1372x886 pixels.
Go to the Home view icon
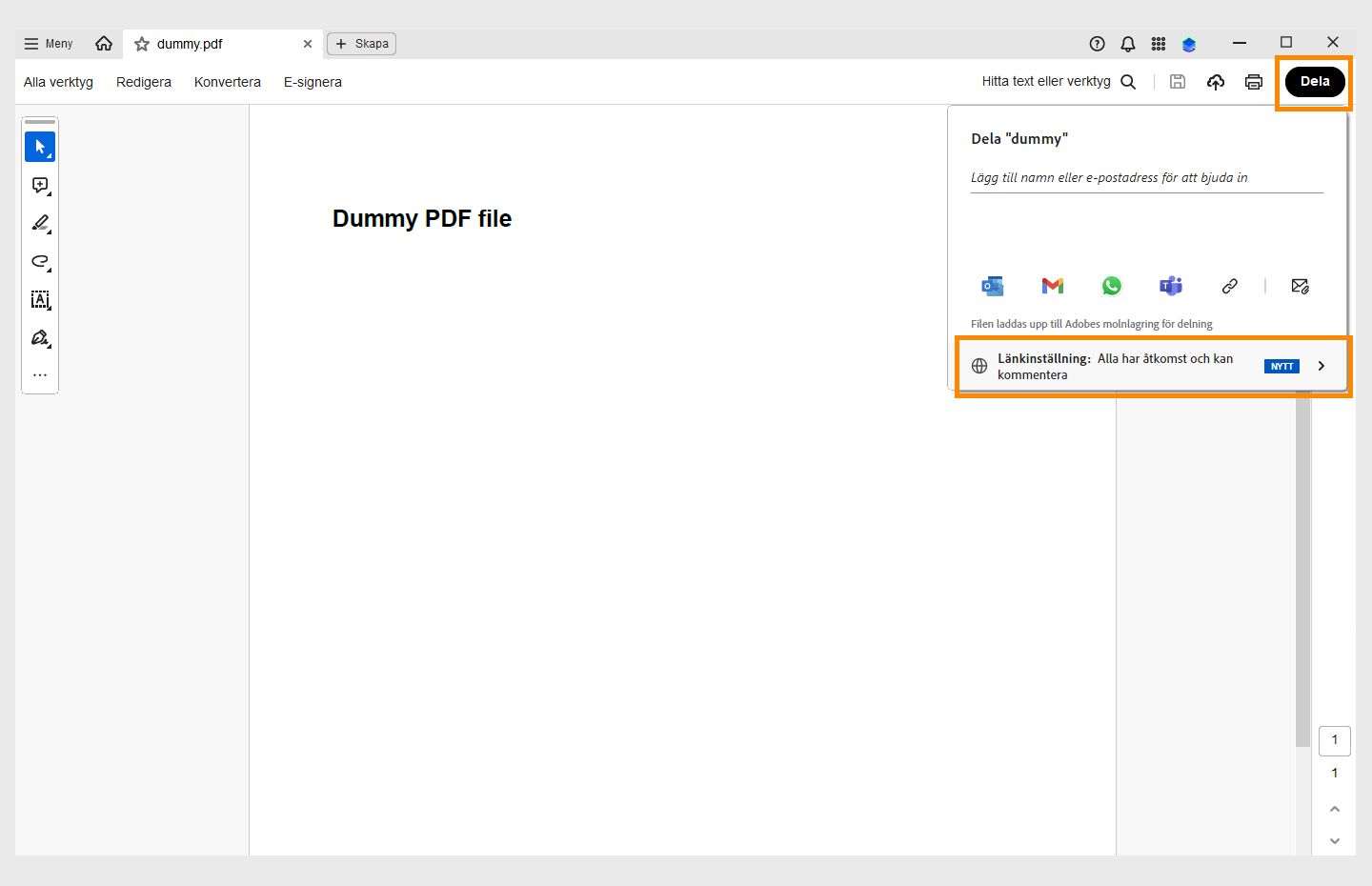click(x=104, y=44)
